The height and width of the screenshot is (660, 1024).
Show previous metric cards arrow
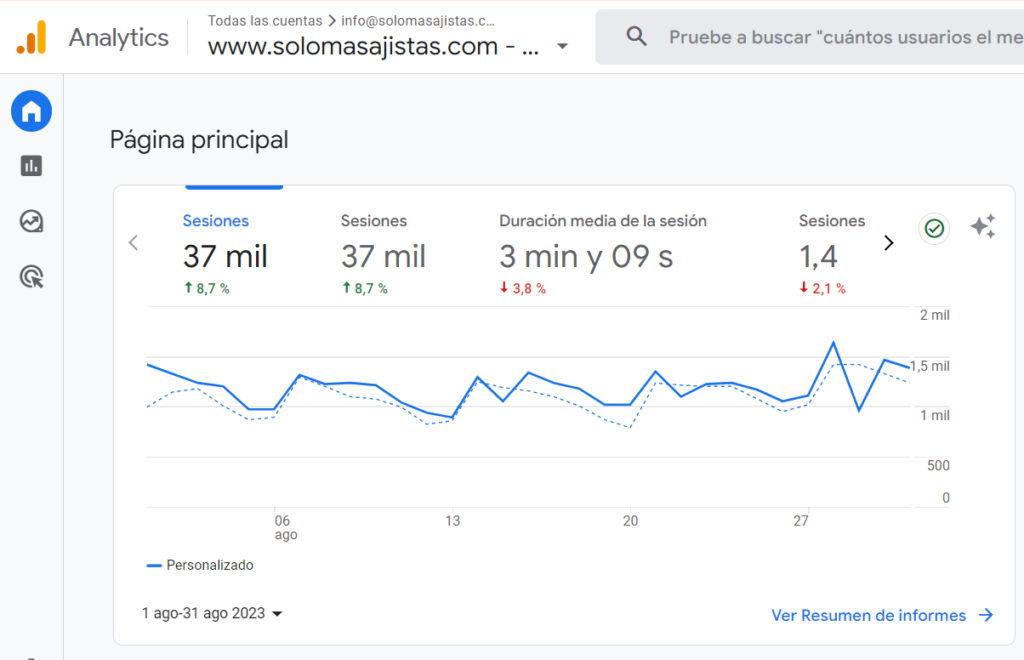tap(134, 243)
